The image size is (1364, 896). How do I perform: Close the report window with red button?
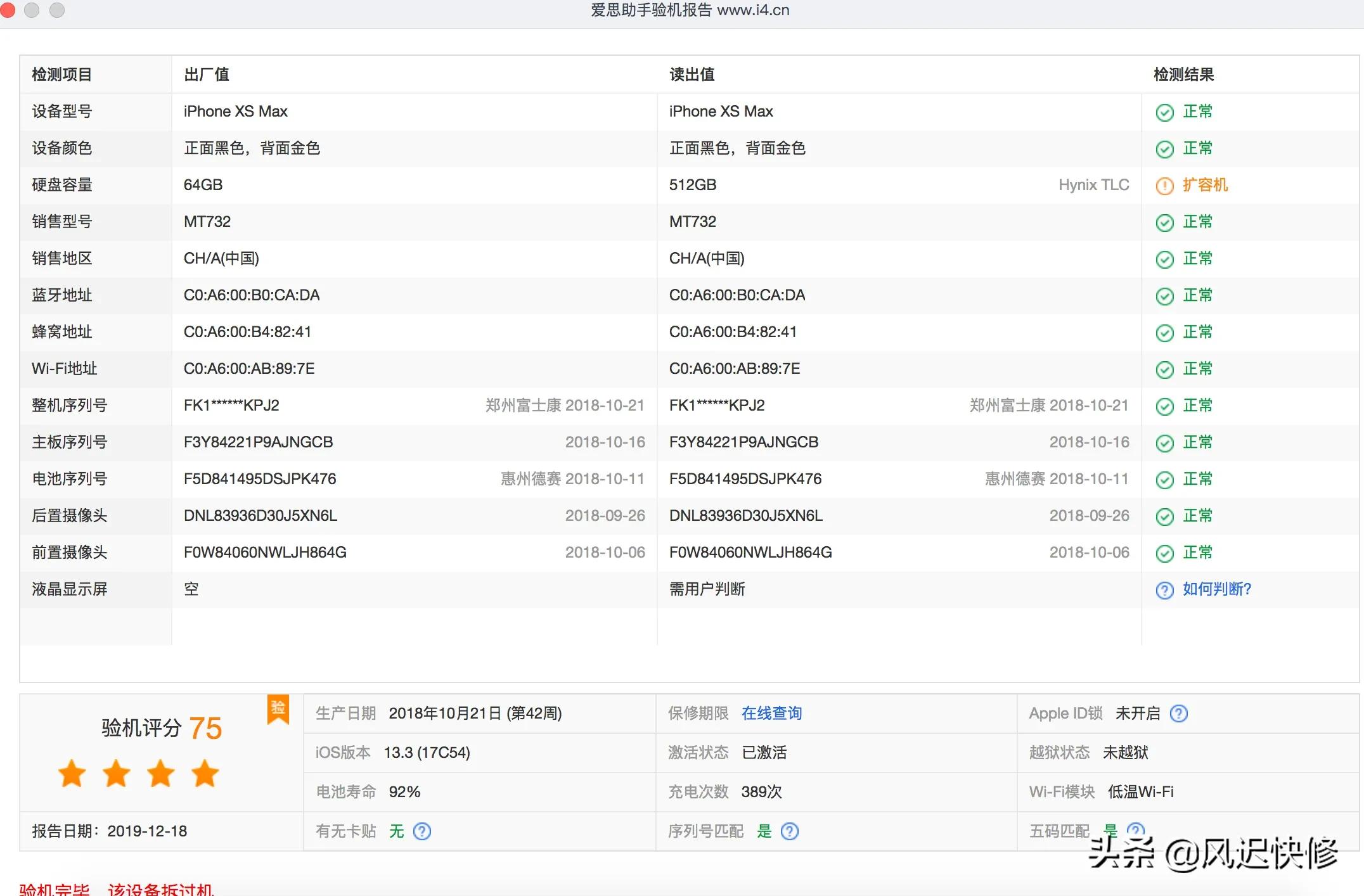(x=7, y=10)
